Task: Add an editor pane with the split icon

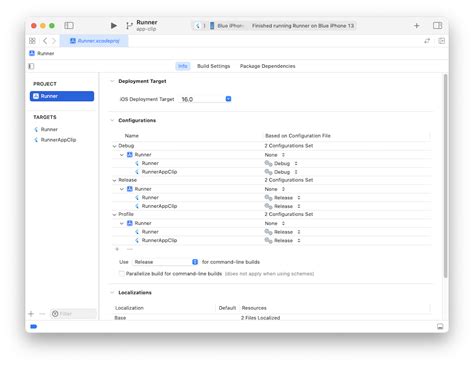Action: pos(441,41)
